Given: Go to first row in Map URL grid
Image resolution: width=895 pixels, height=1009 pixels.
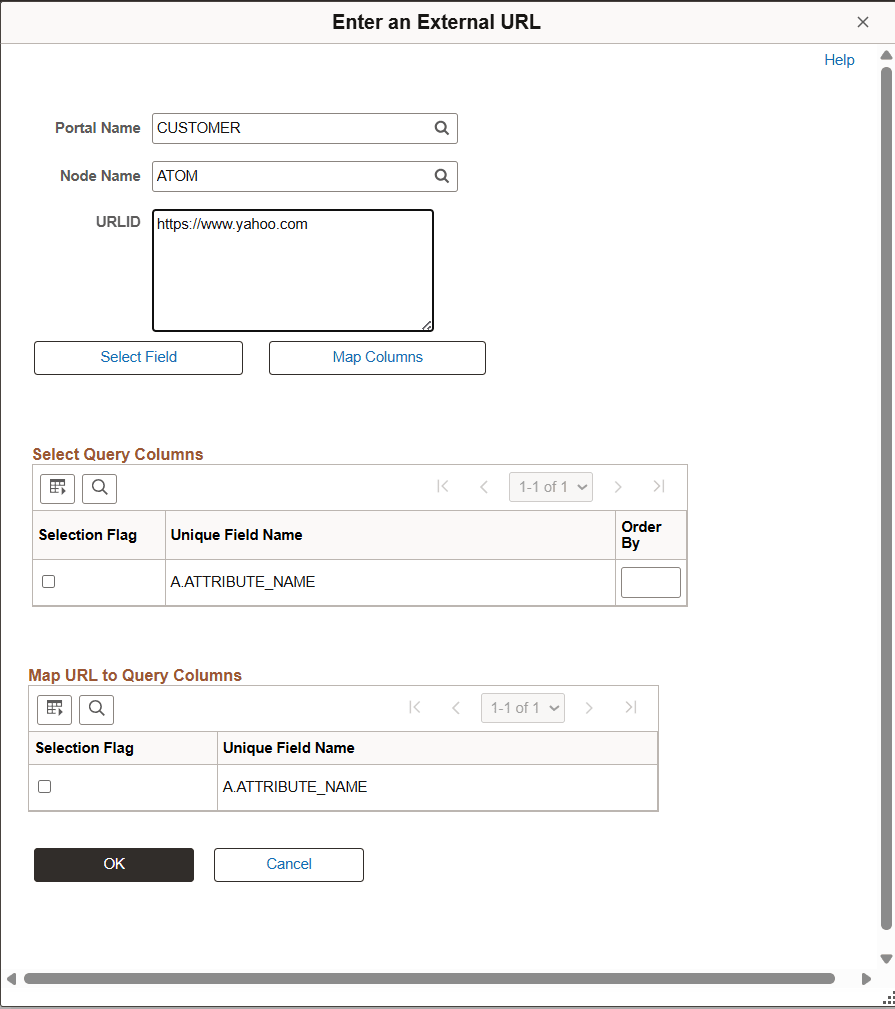Looking at the screenshot, I should [415, 708].
